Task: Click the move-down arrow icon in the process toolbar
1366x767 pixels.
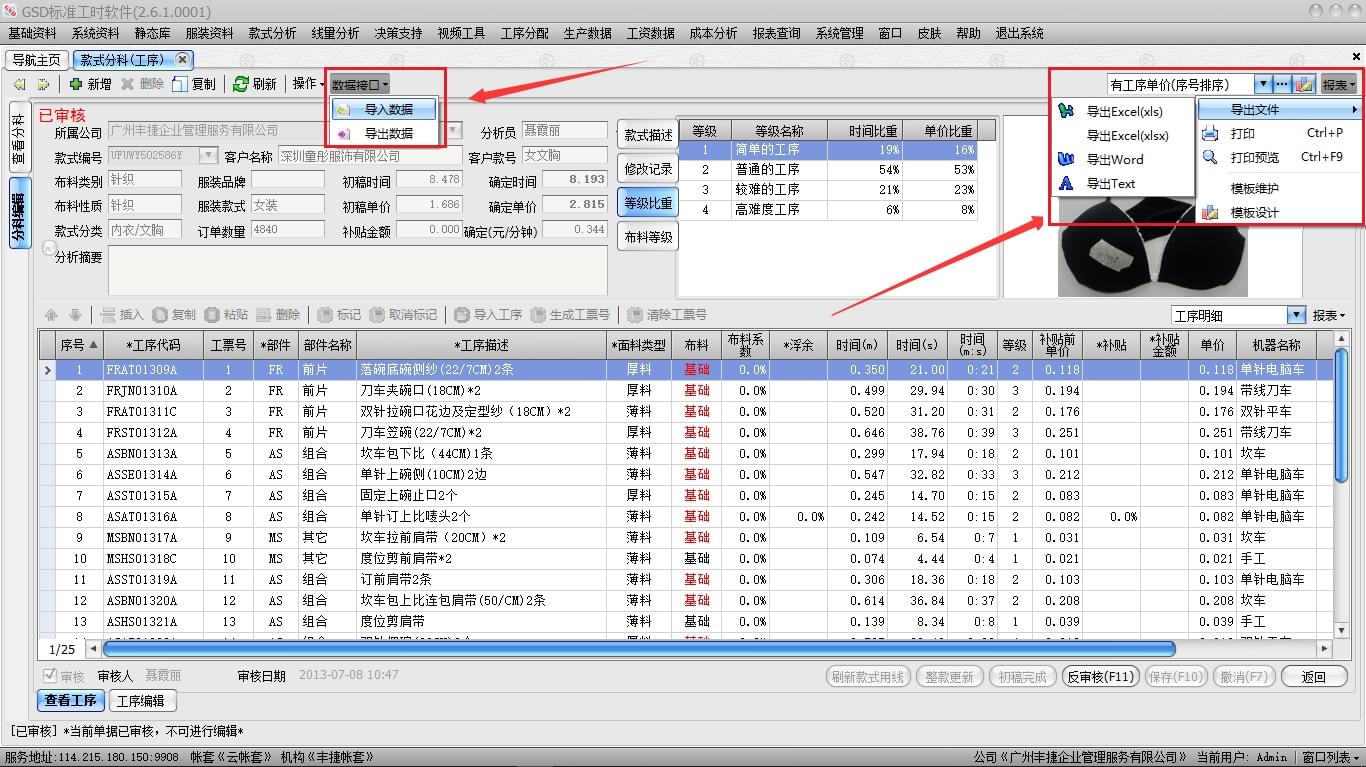Action: [75, 315]
